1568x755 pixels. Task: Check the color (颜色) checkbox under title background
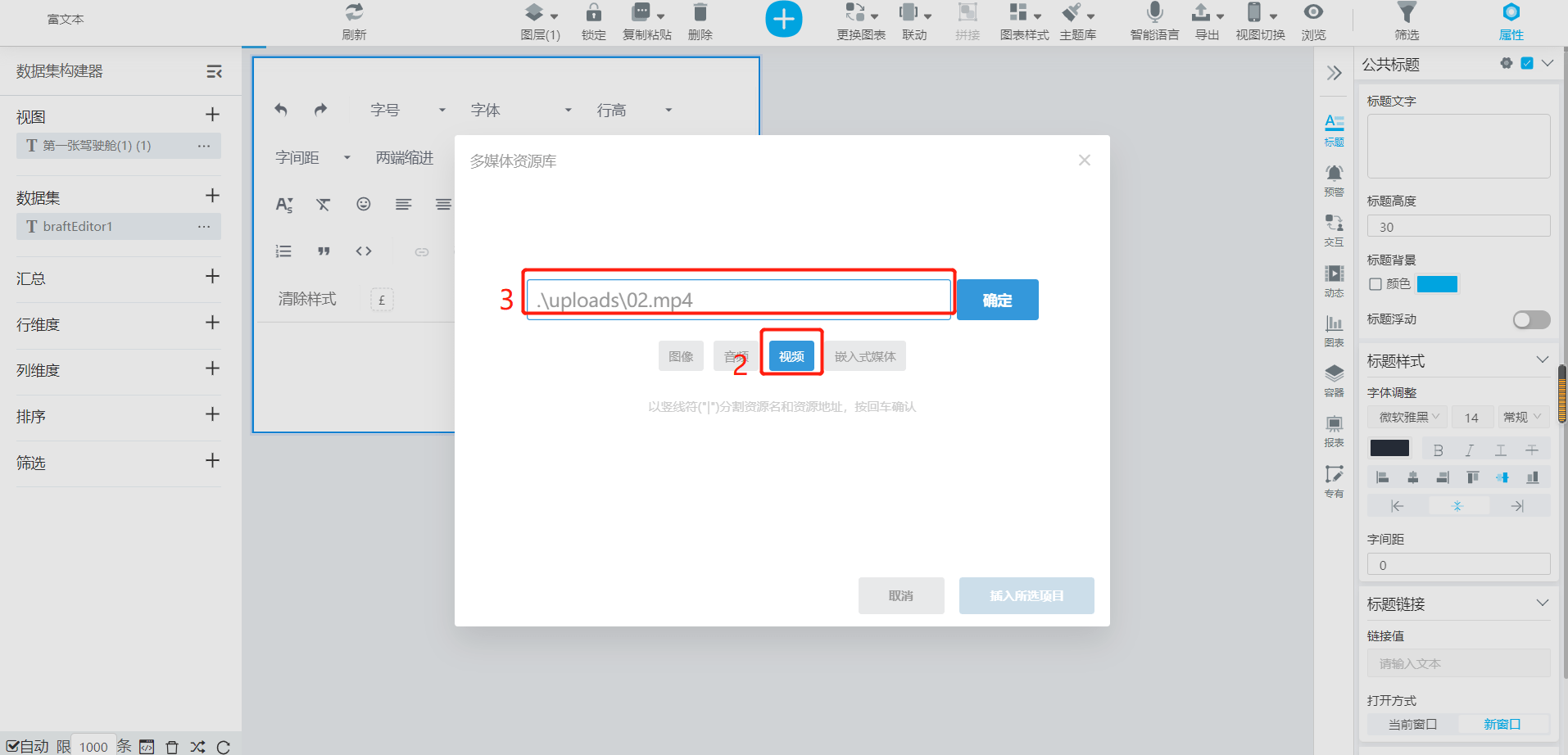[1375, 284]
